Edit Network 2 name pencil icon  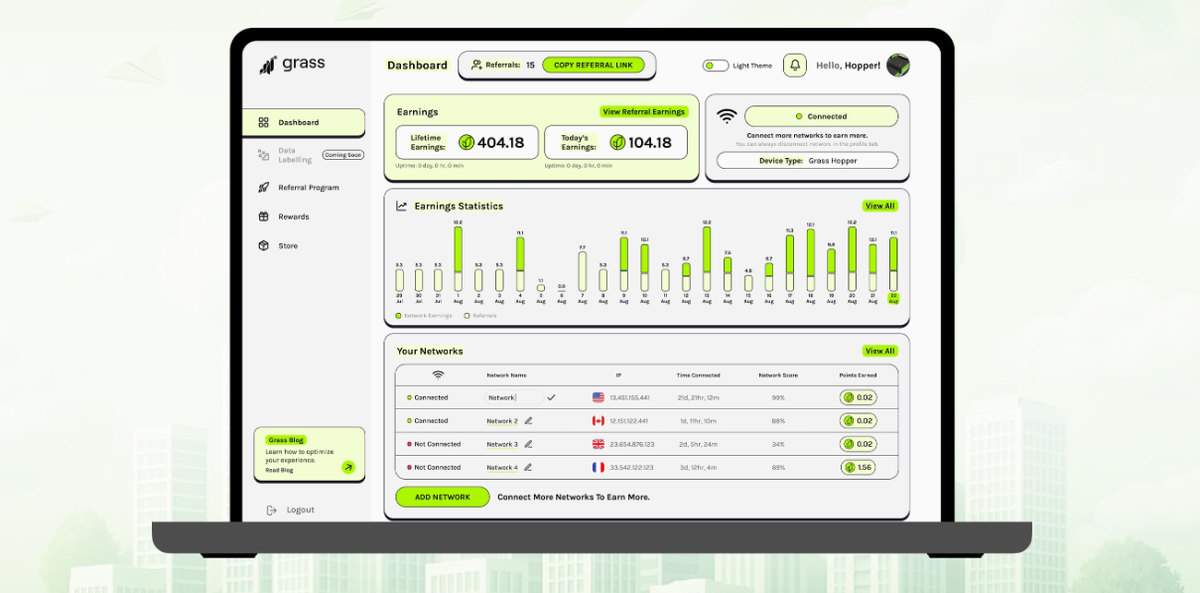[x=528, y=421]
